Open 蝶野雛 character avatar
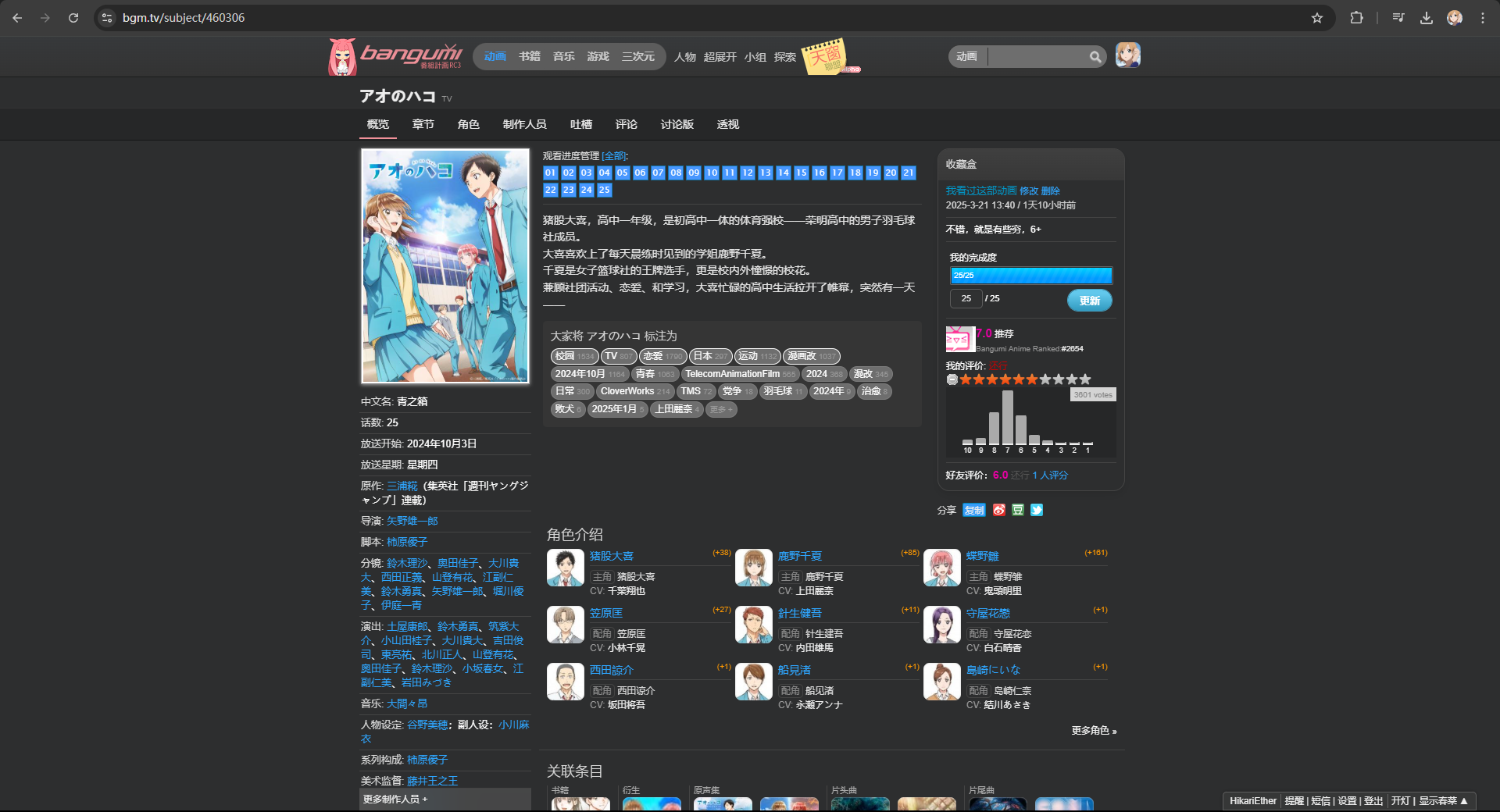1500x812 pixels. click(942, 568)
